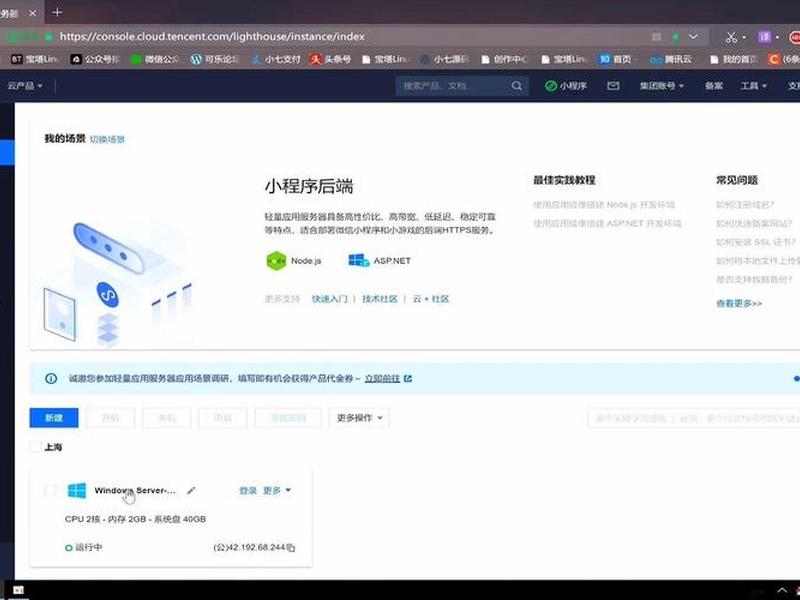Open the 如何安装 SSL 证书 question

click(x=756, y=242)
